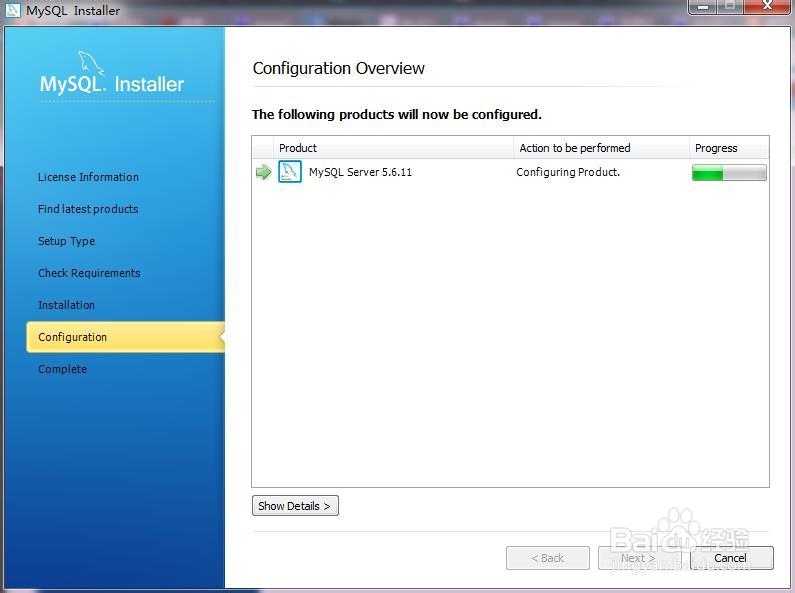Maximize the installer window
The image size is (795, 593).
pos(730,7)
